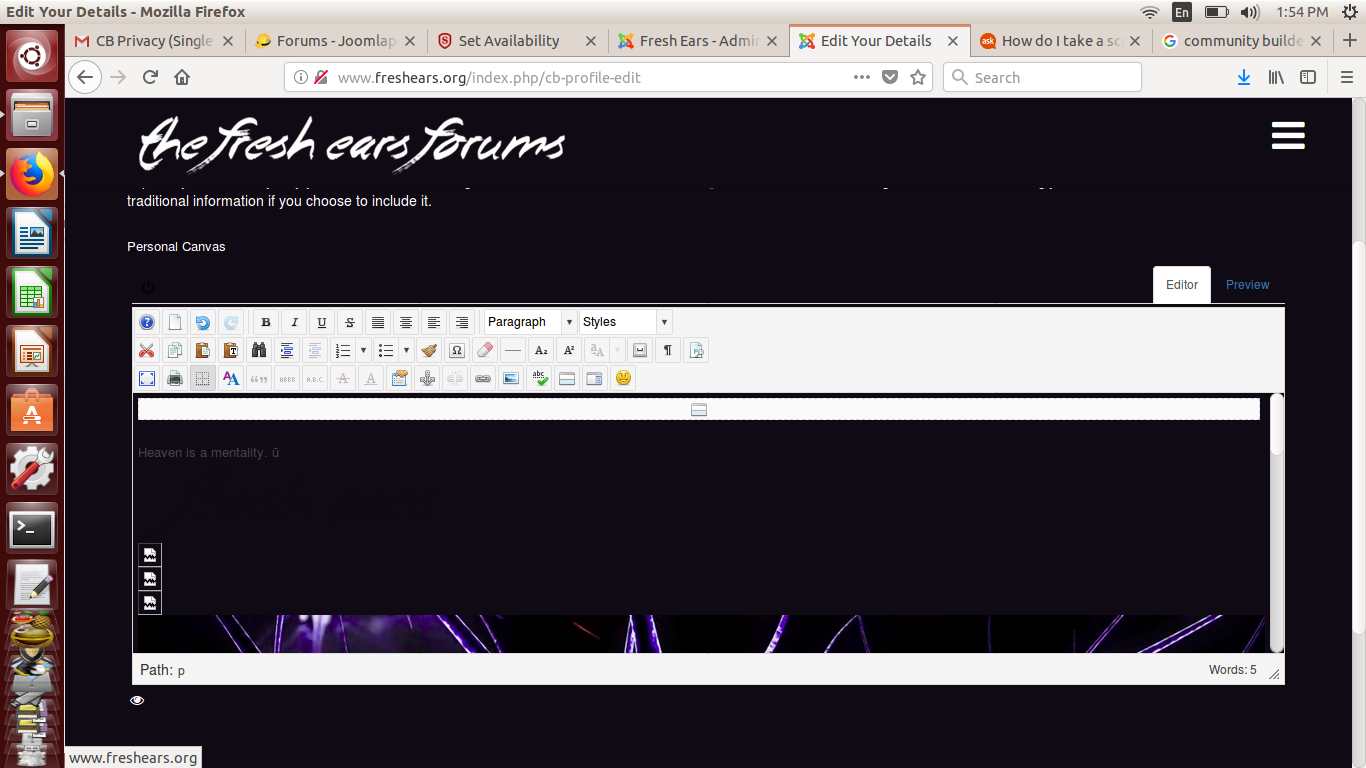The height and width of the screenshot is (768, 1366).
Task: Insert special character Omega icon
Action: (x=457, y=350)
